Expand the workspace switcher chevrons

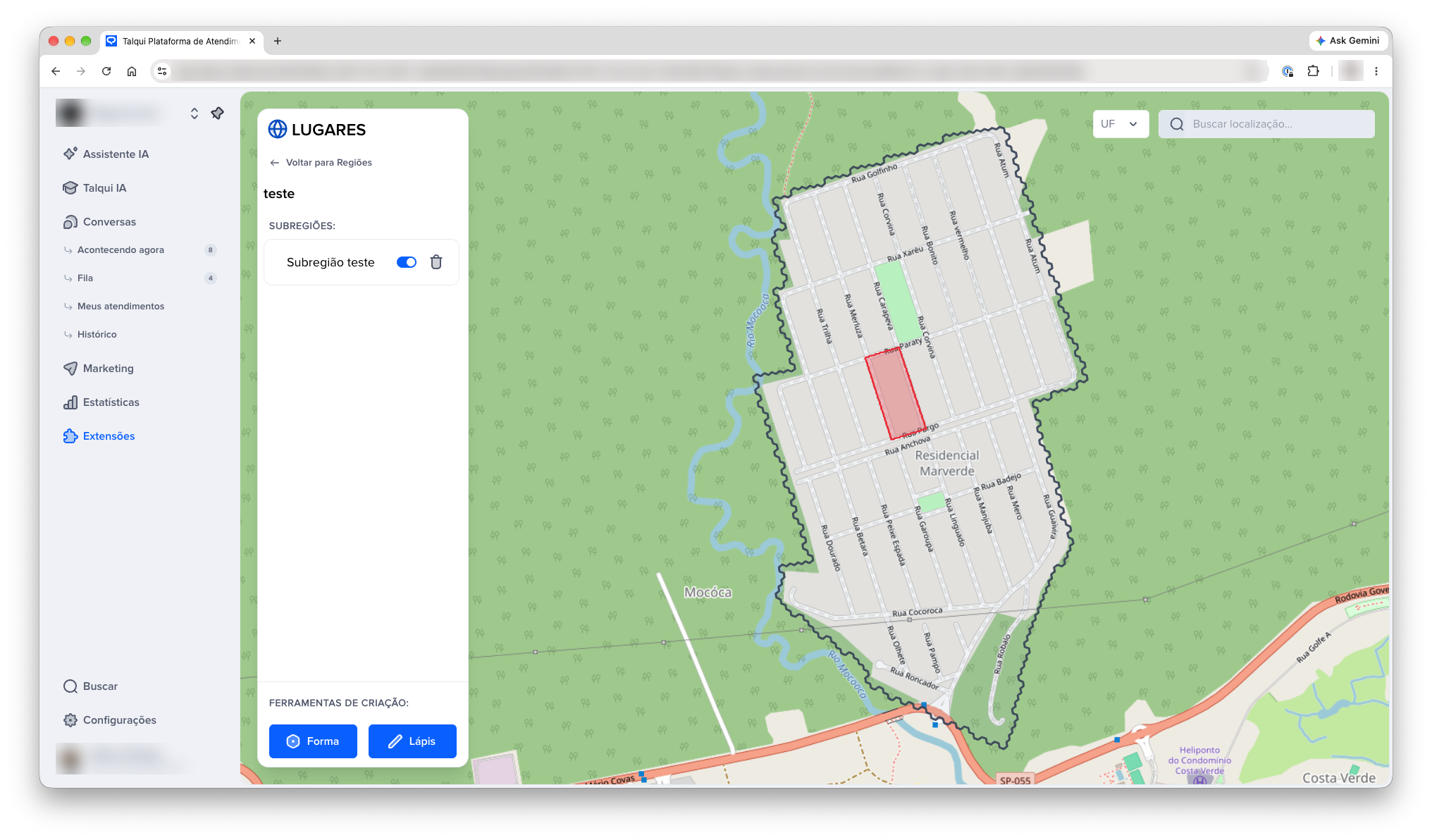coord(195,113)
